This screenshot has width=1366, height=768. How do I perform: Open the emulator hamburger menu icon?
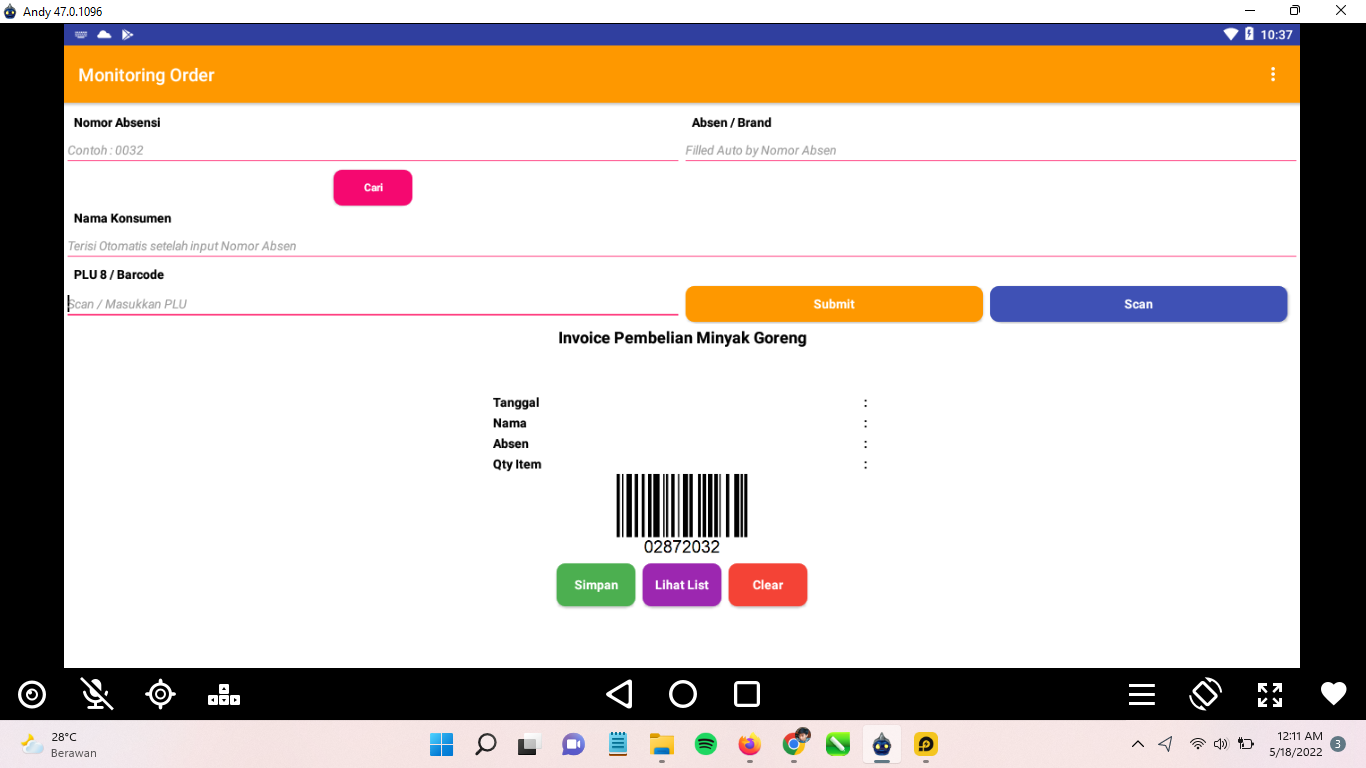pos(1142,694)
